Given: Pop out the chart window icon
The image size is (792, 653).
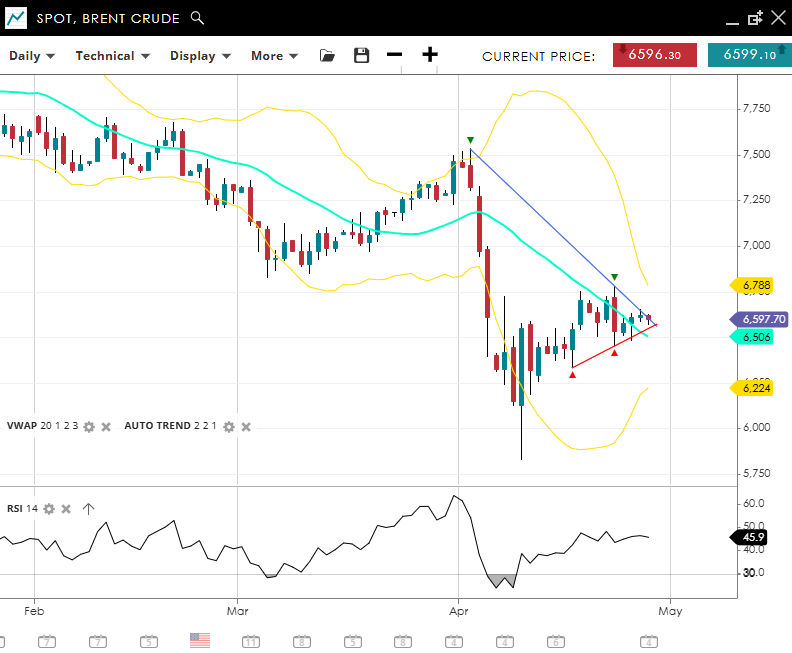Looking at the screenshot, I should point(755,18).
